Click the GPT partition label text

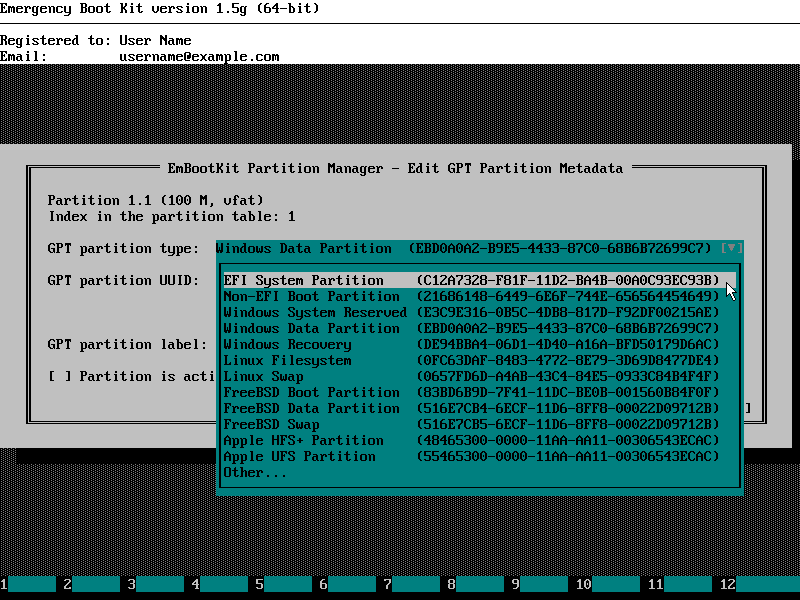[x=127, y=344]
